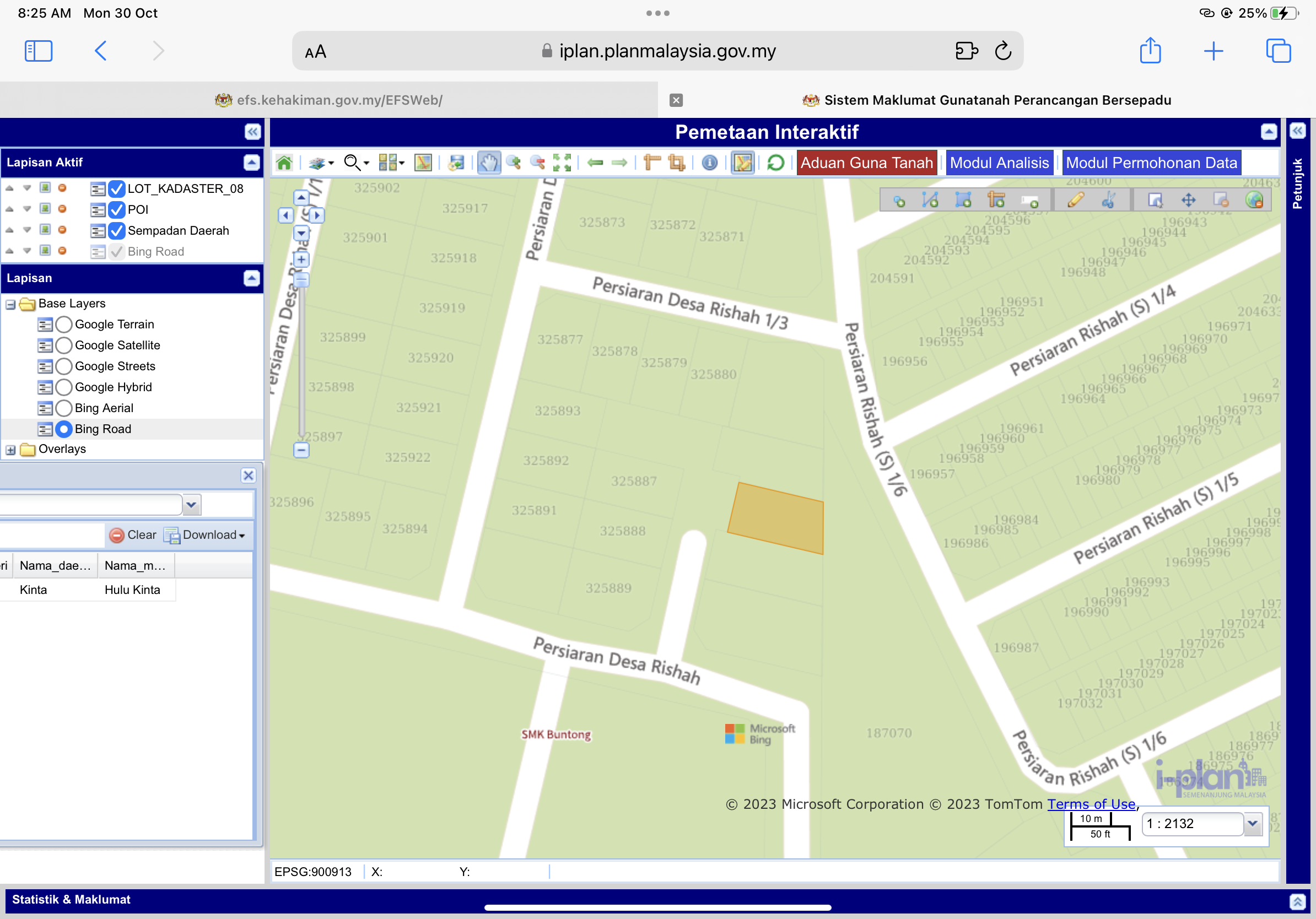Screen dimensions: 1316x919
Task: Go to previous map extent arrow
Action: click(596, 163)
